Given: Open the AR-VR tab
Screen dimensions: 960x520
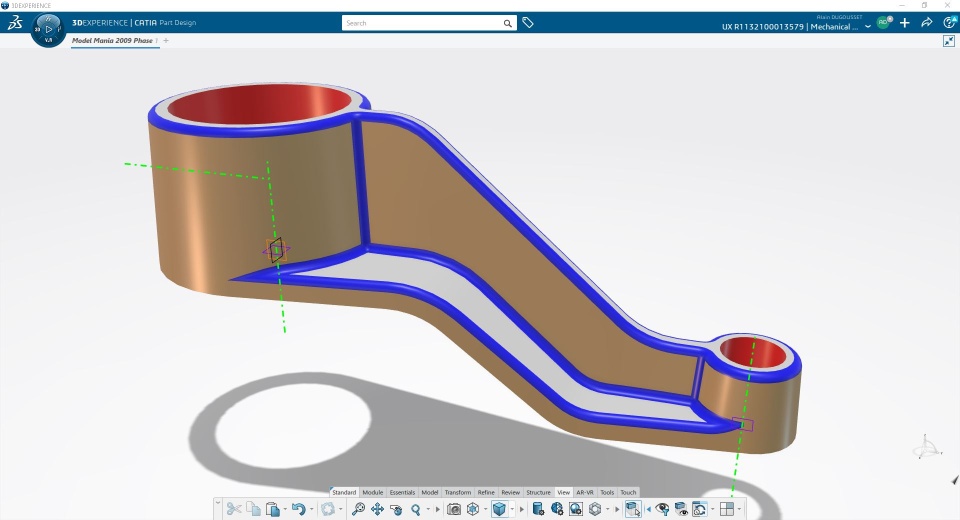Looking at the screenshot, I should pyautogui.click(x=585, y=492).
